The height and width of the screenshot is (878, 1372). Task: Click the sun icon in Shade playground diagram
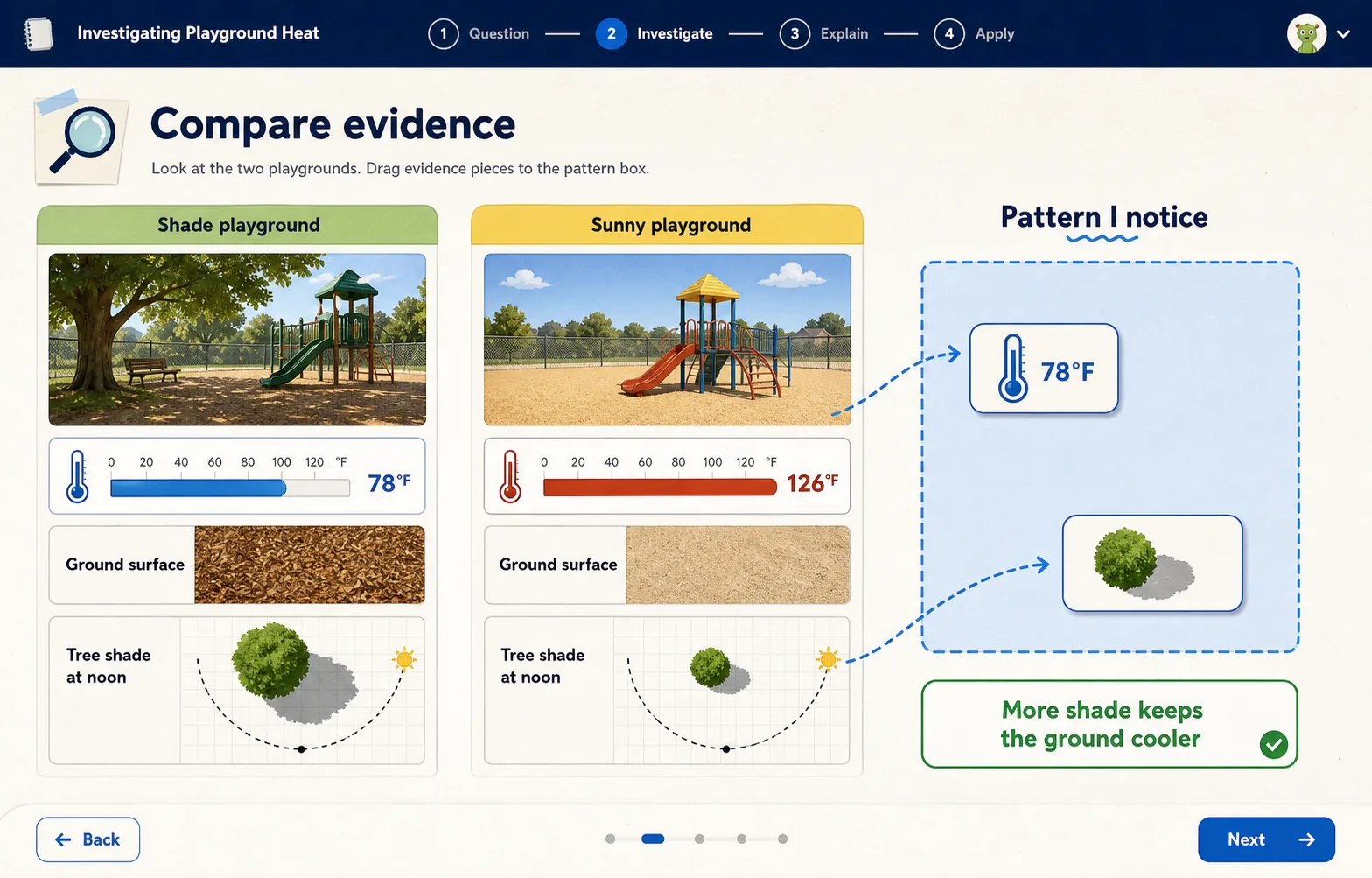404,659
